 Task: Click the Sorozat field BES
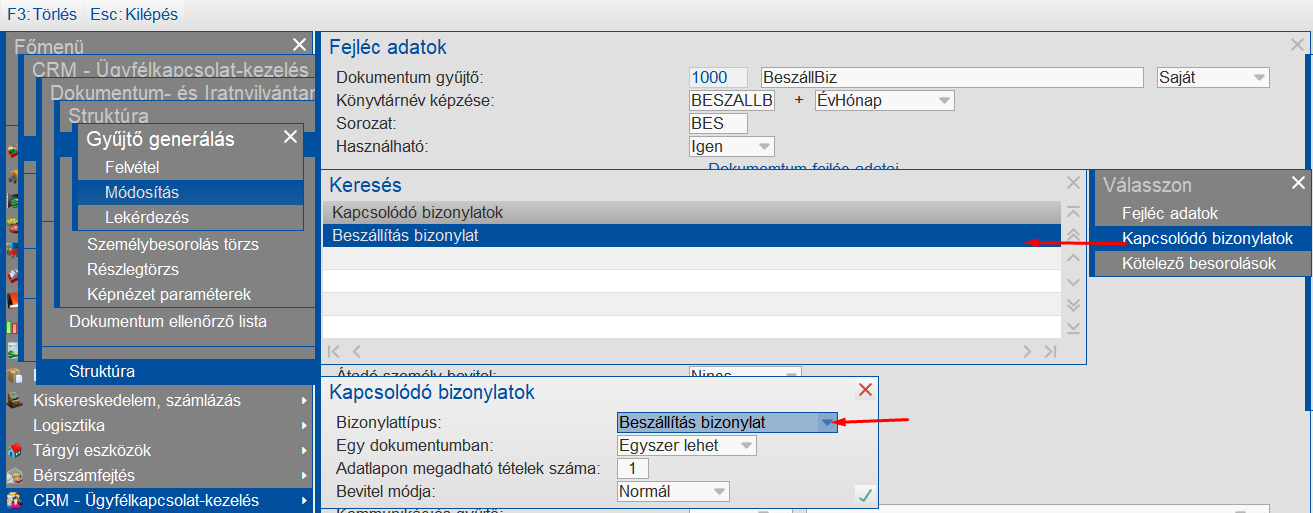point(718,123)
